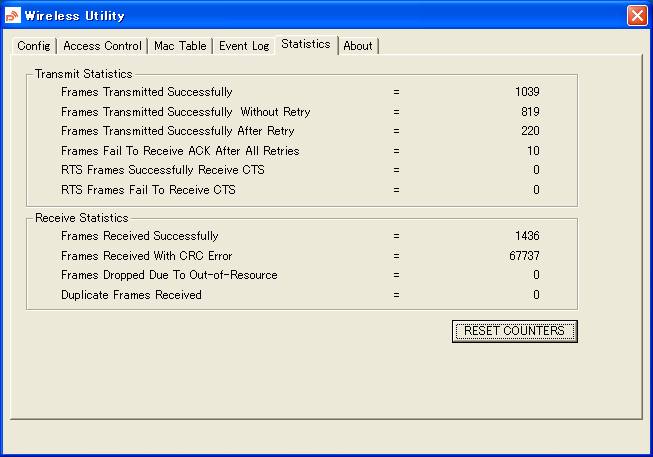Click the "Transmit Statistics" group heading
The height and width of the screenshot is (457, 653).
point(84,74)
